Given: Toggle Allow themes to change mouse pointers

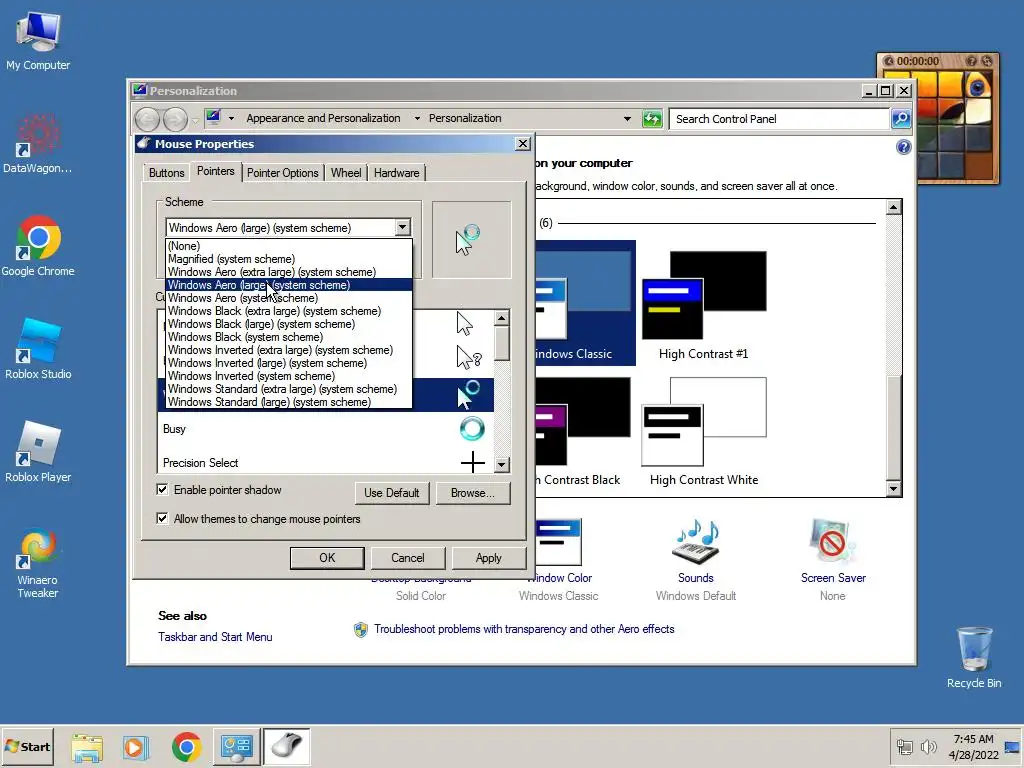Looking at the screenshot, I should click(162, 519).
